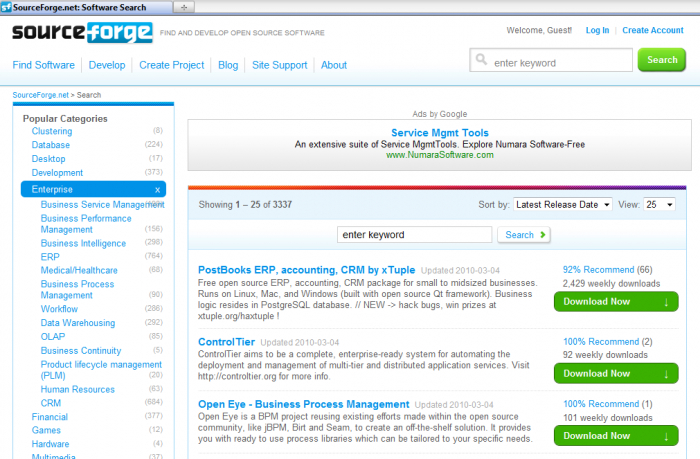The width and height of the screenshot is (700, 459).
Task: Select the SourceForge.net: Software Search tab
Action: tap(86, 7)
